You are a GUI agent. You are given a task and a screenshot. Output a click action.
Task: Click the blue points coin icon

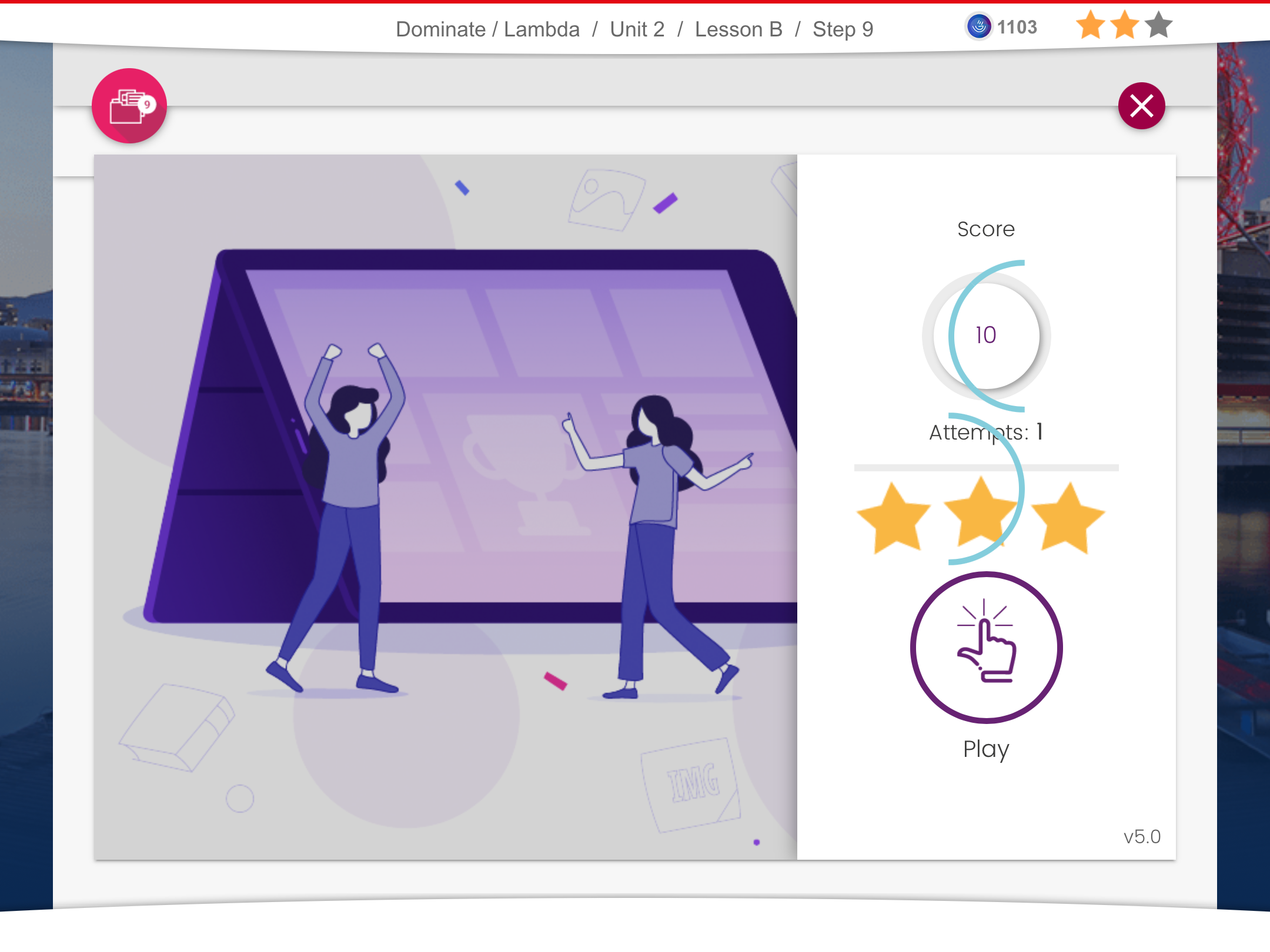point(979,27)
